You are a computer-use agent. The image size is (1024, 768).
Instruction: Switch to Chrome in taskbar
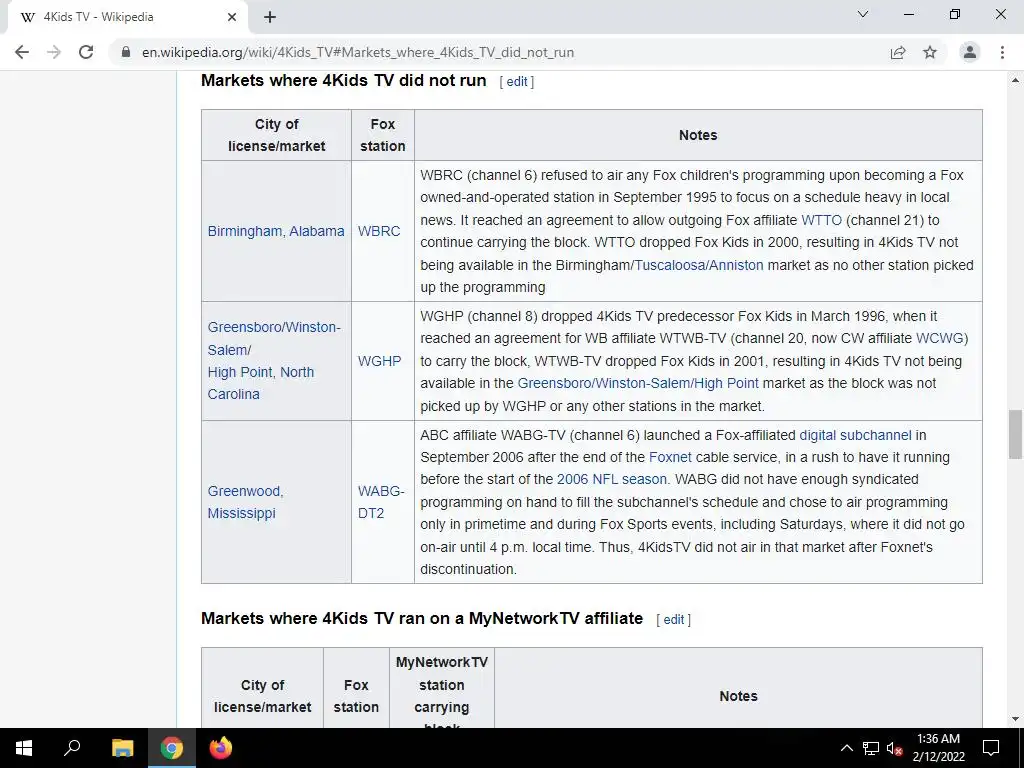pos(172,748)
